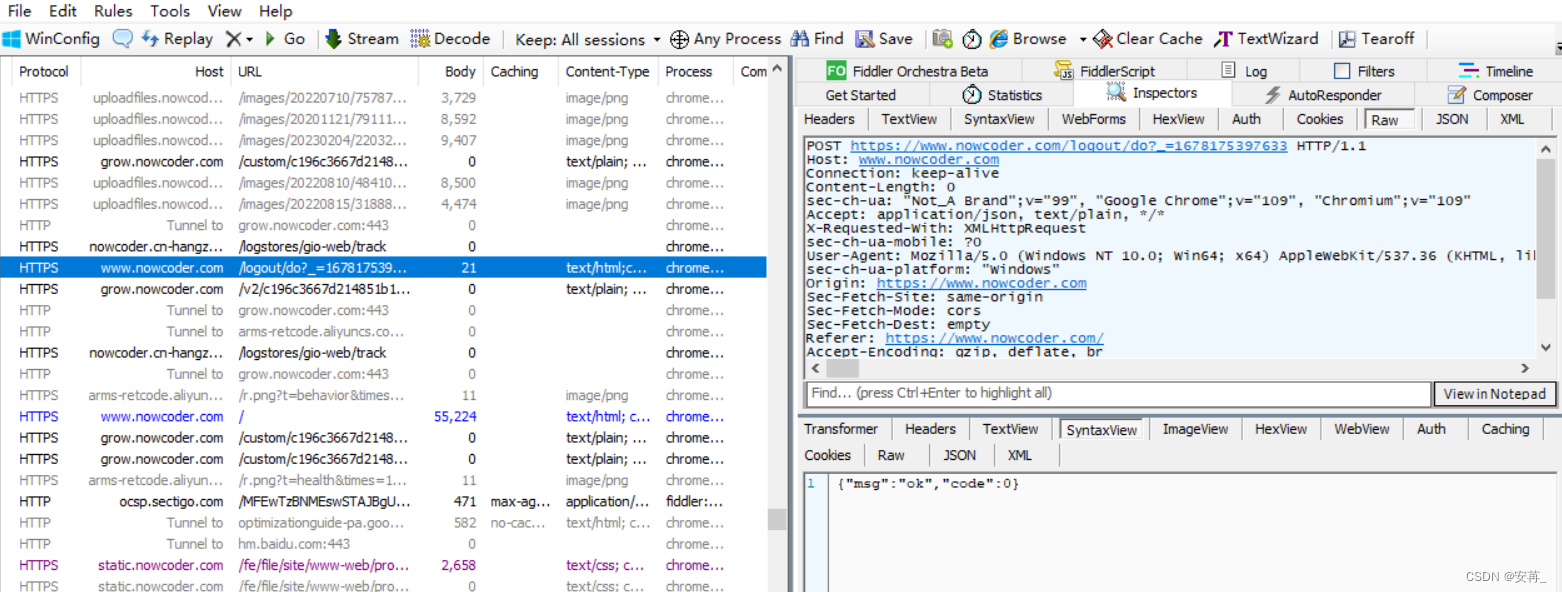The image size is (1562, 592).
Task: Switch to the Composer tab
Action: click(x=1489, y=95)
